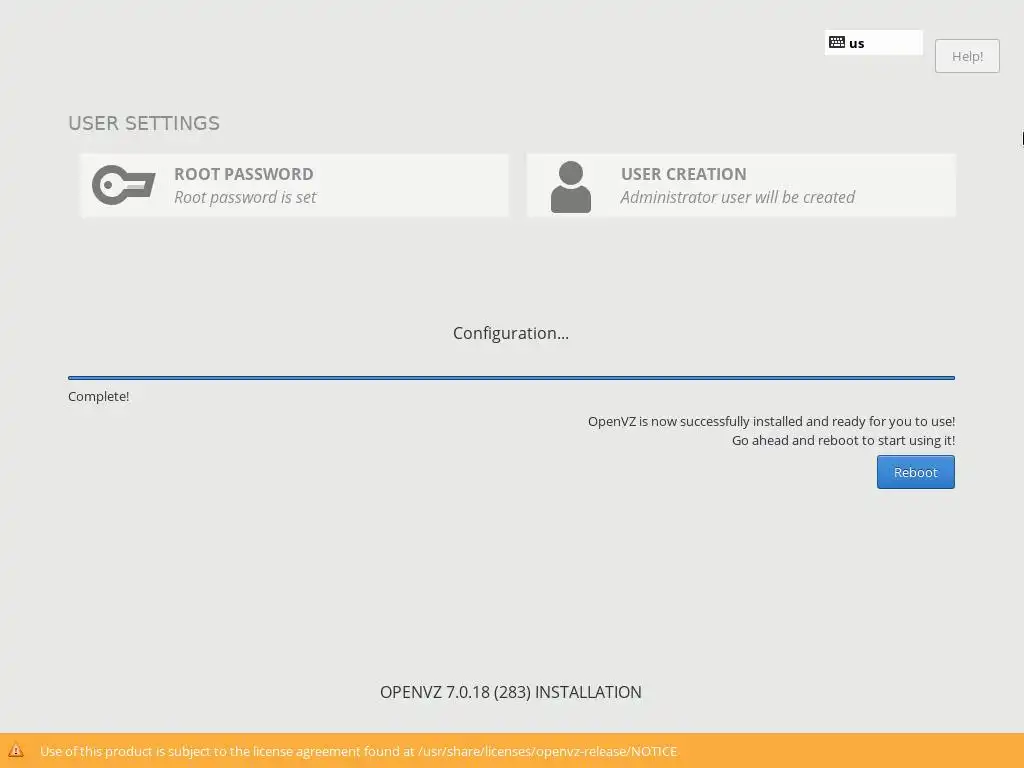
Task: Open the Help! button
Action: pyautogui.click(x=967, y=56)
